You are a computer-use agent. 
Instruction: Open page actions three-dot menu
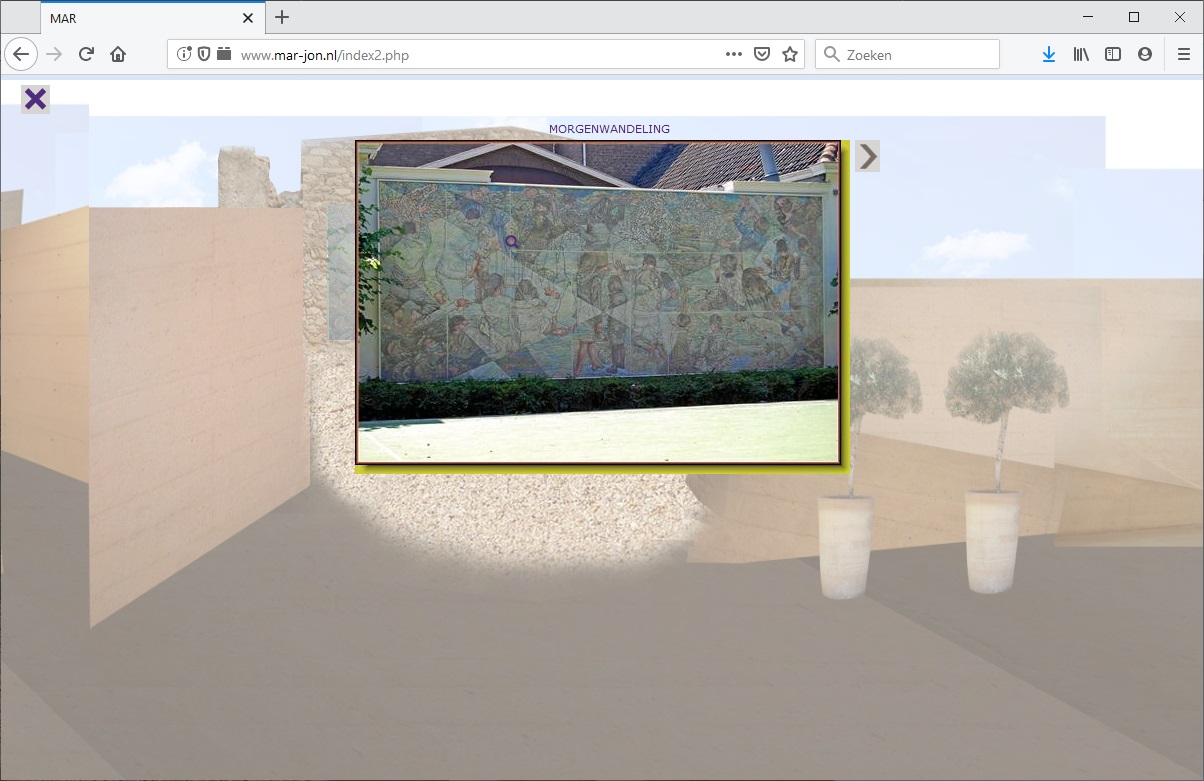pyautogui.click(x=734, y=54)
